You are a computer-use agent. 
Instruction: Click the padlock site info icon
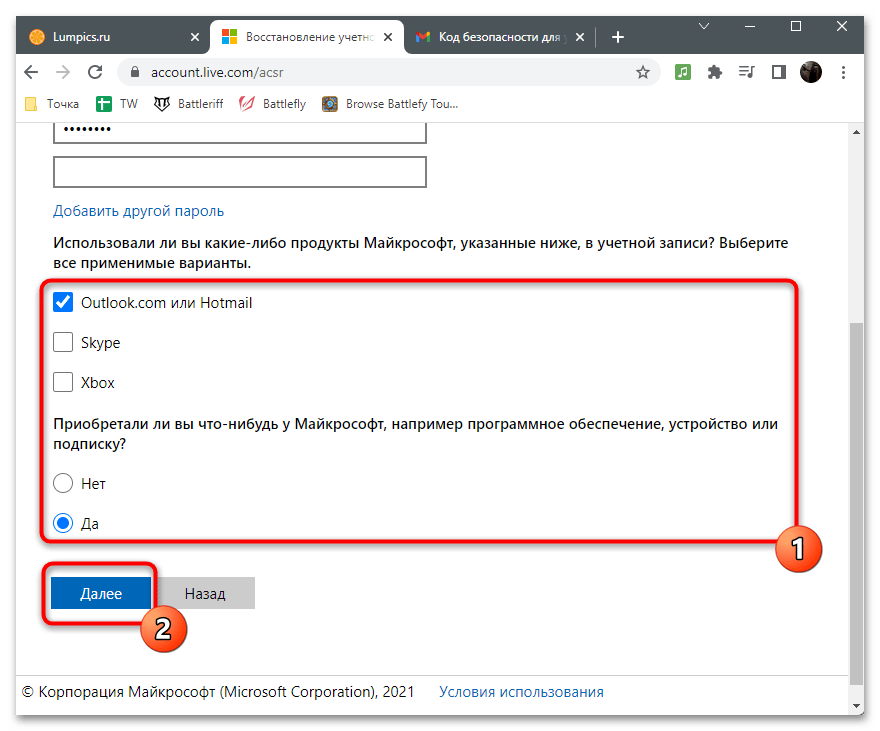tap(134, 72)
